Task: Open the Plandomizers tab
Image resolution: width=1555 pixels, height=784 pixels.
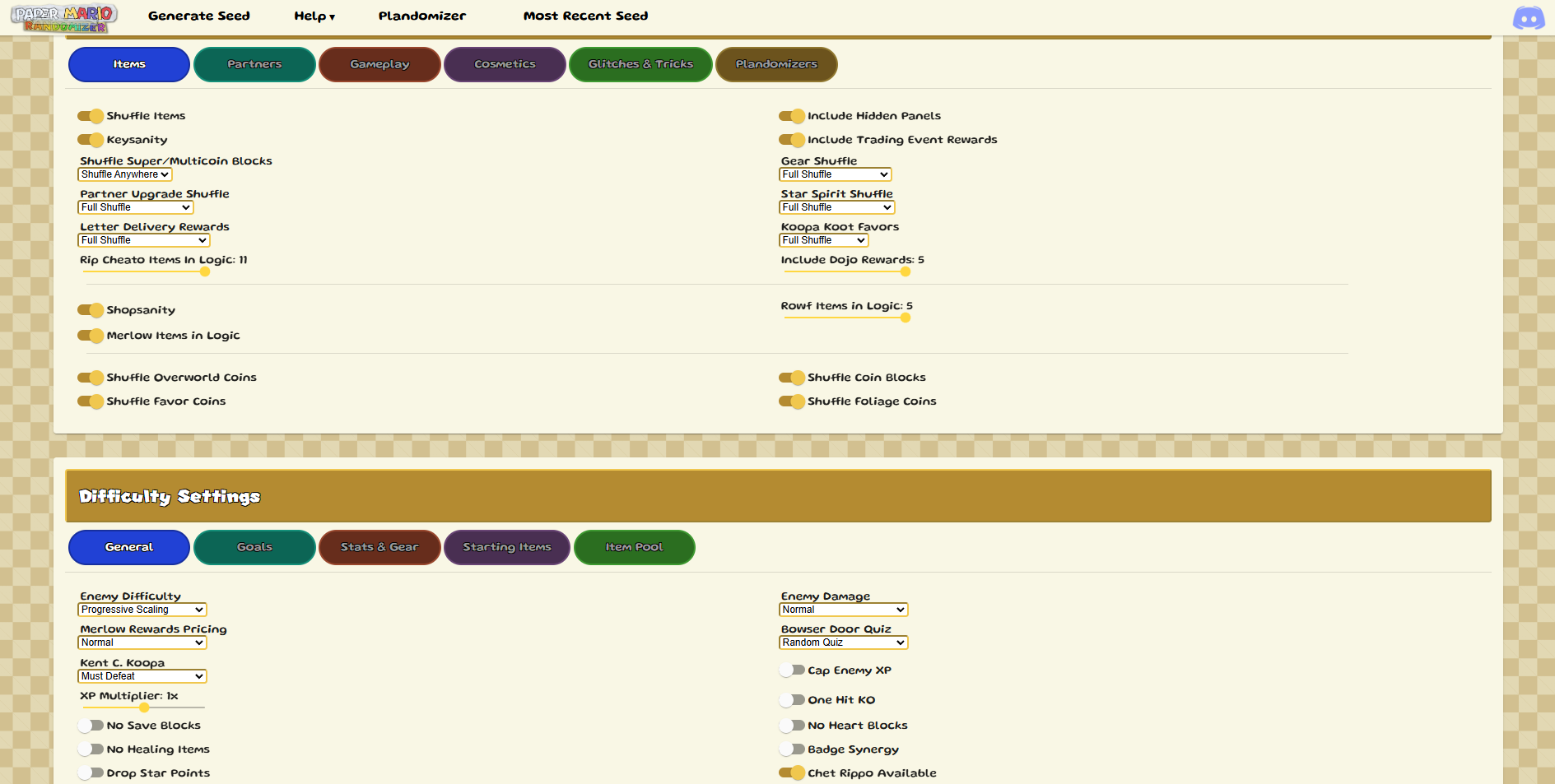Action: pyautogui.click(x=776, y=64)
